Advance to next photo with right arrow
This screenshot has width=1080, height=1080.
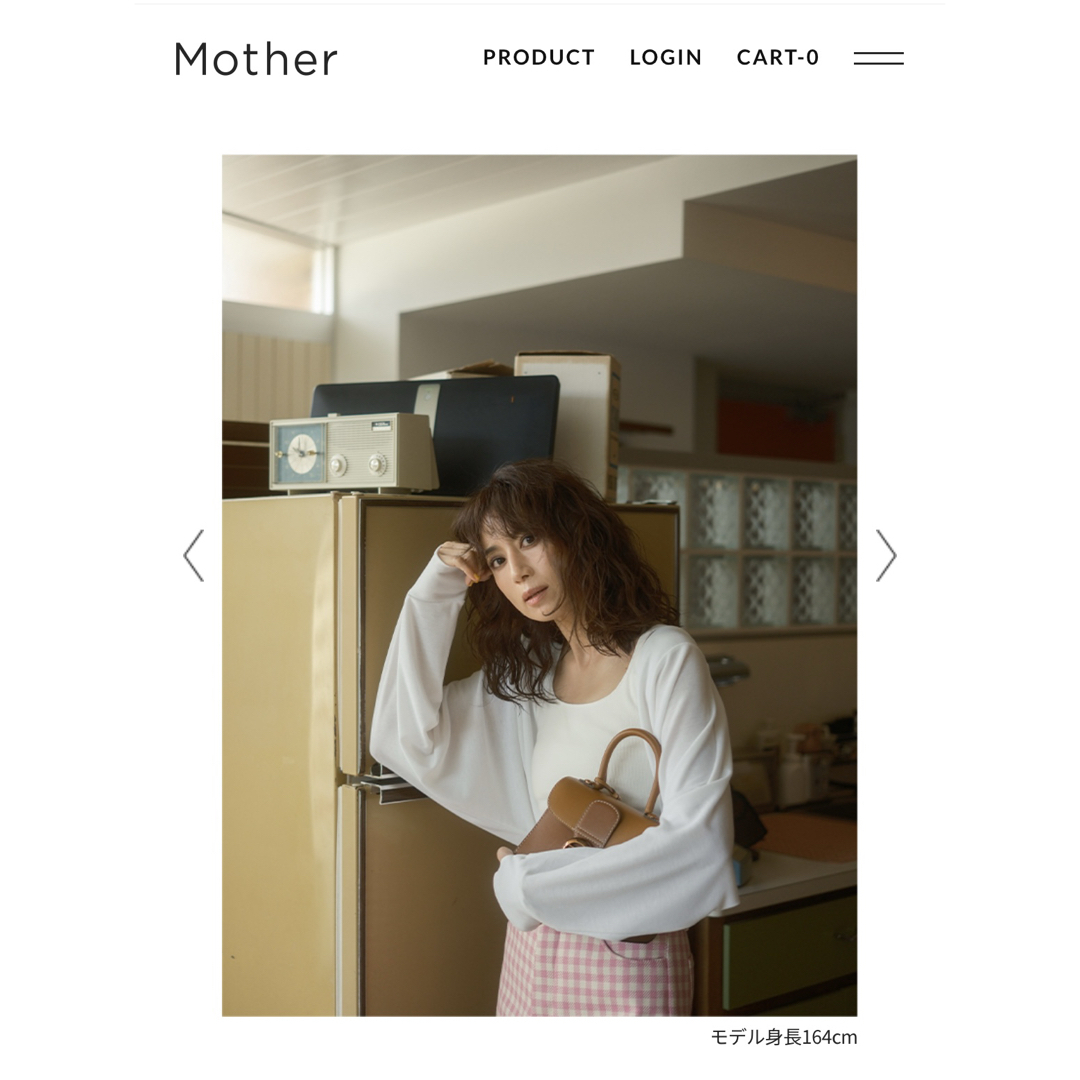point(886,556)
